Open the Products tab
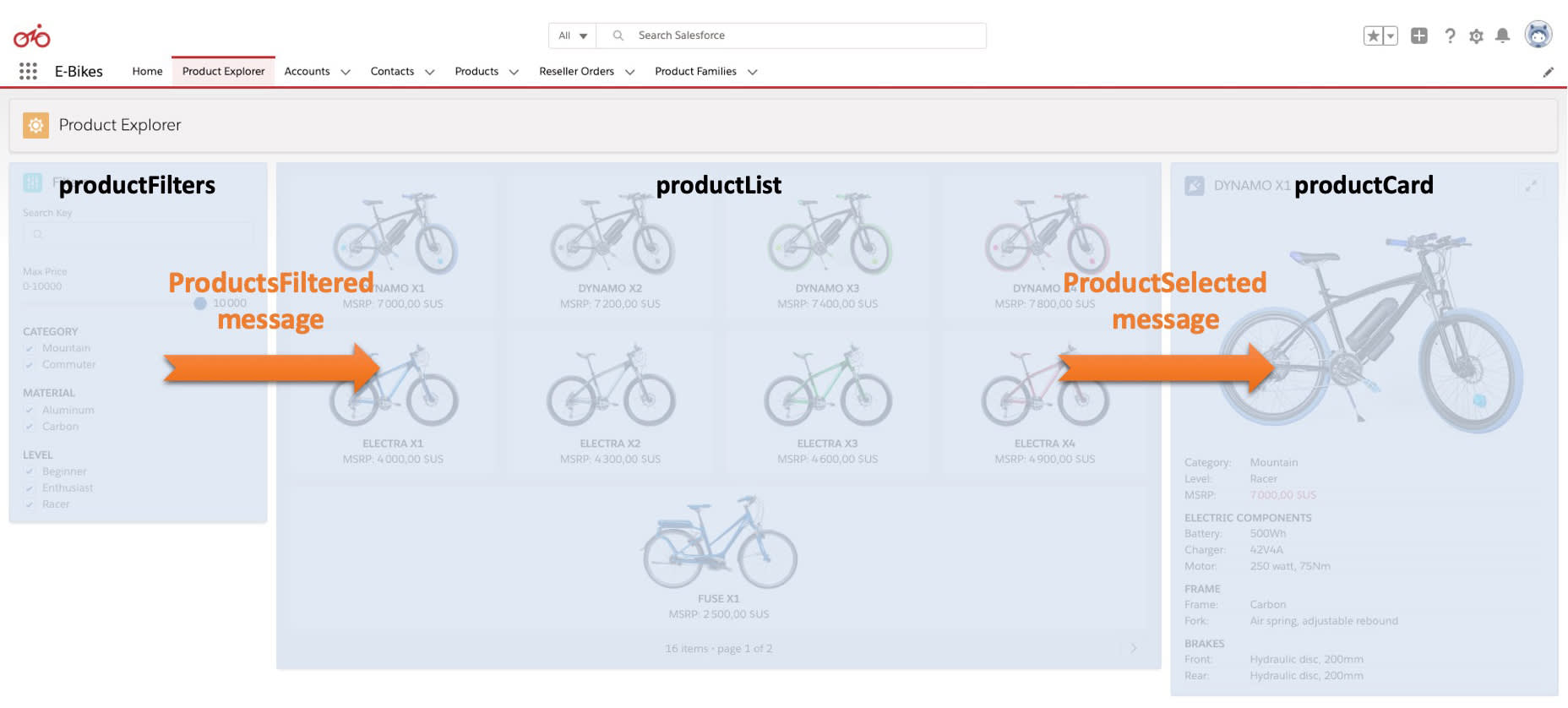 click(x=476, y=71)
